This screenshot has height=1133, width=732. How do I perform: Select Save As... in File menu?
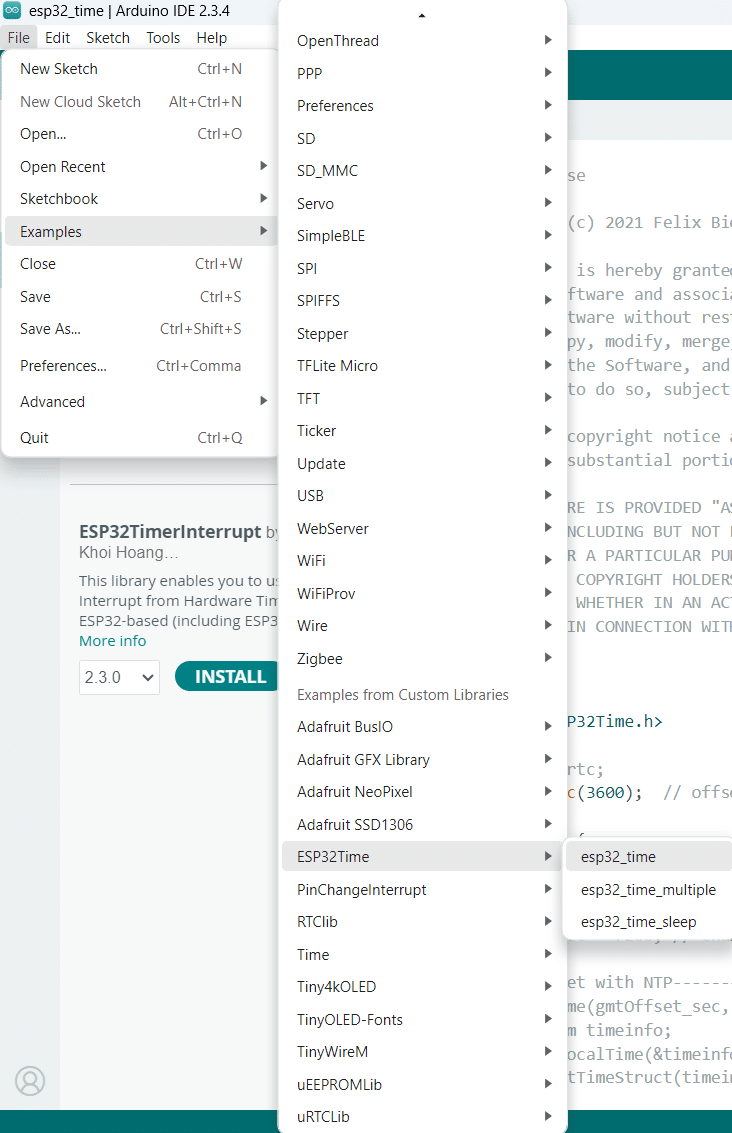(x=140, y=329)
